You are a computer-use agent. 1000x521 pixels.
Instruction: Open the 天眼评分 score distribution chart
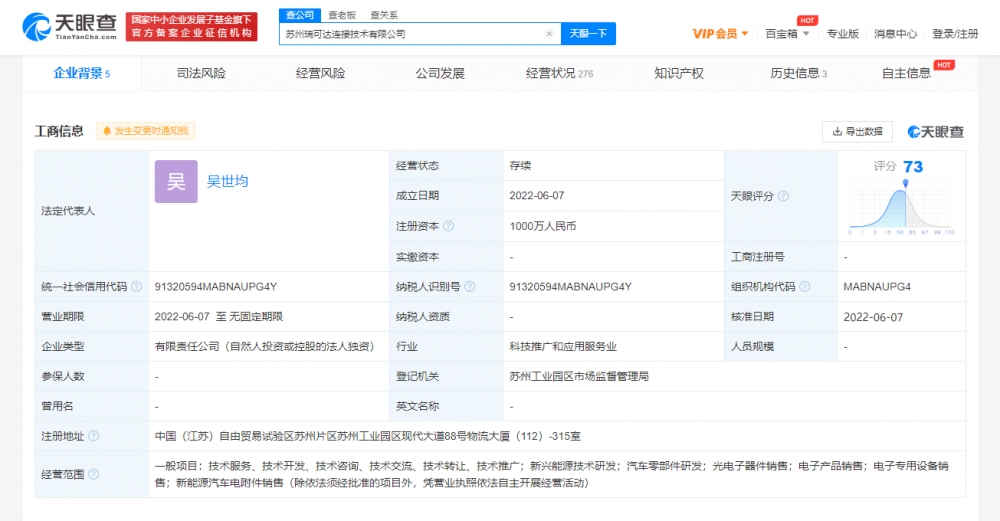point(902,207)
